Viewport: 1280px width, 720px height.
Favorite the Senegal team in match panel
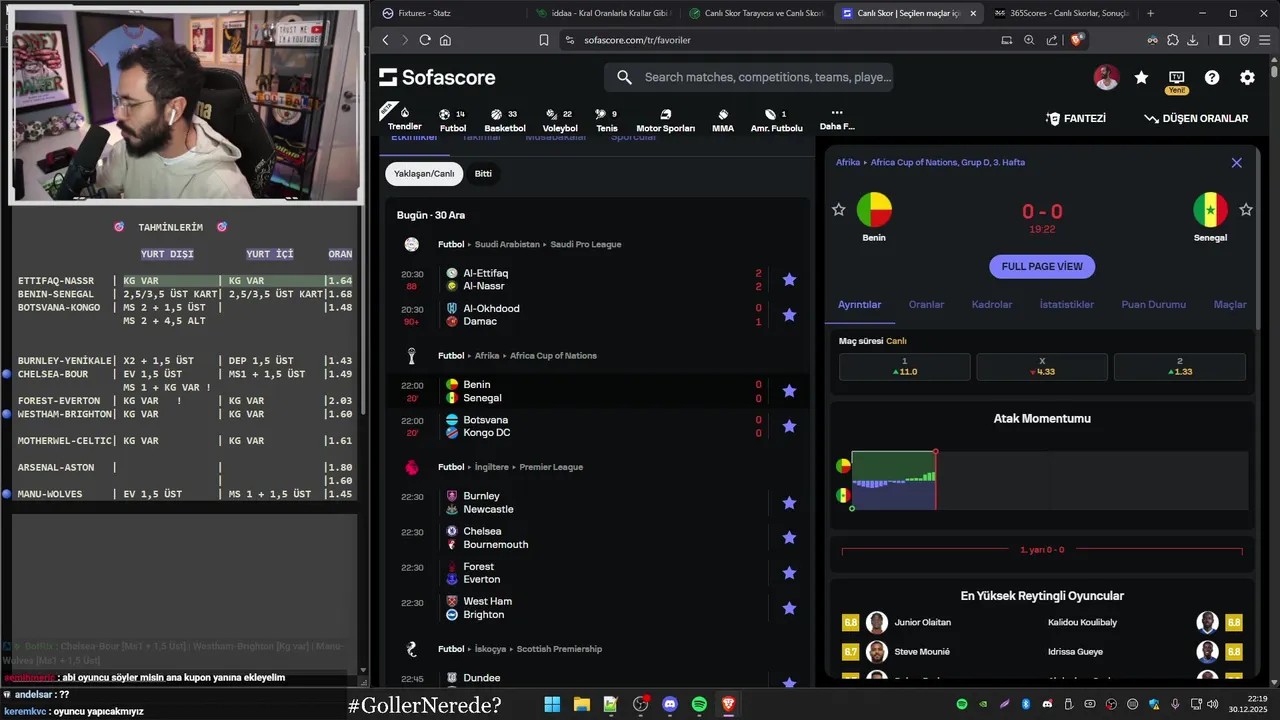(1246, 209)
